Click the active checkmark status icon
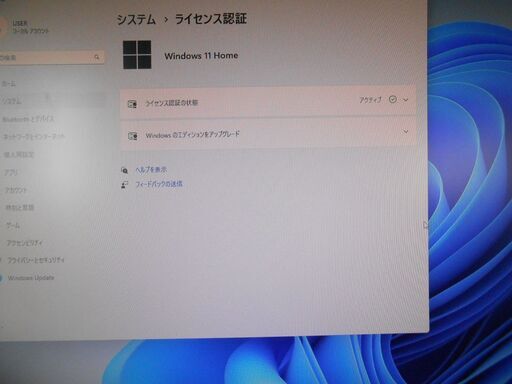The width and height of the screenshot is (512, 384). [x=393, y=99]
